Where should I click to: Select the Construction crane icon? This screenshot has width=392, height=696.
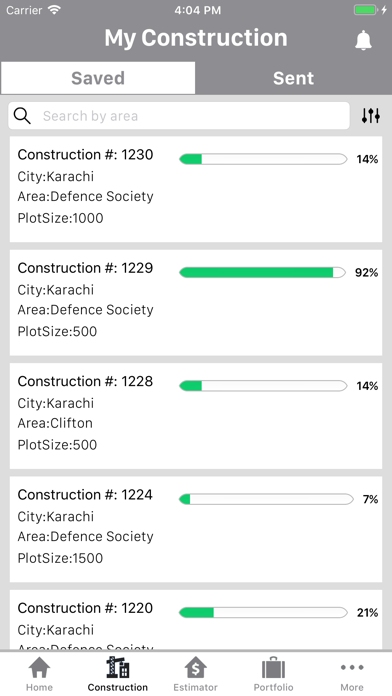[x=118, y=667]
